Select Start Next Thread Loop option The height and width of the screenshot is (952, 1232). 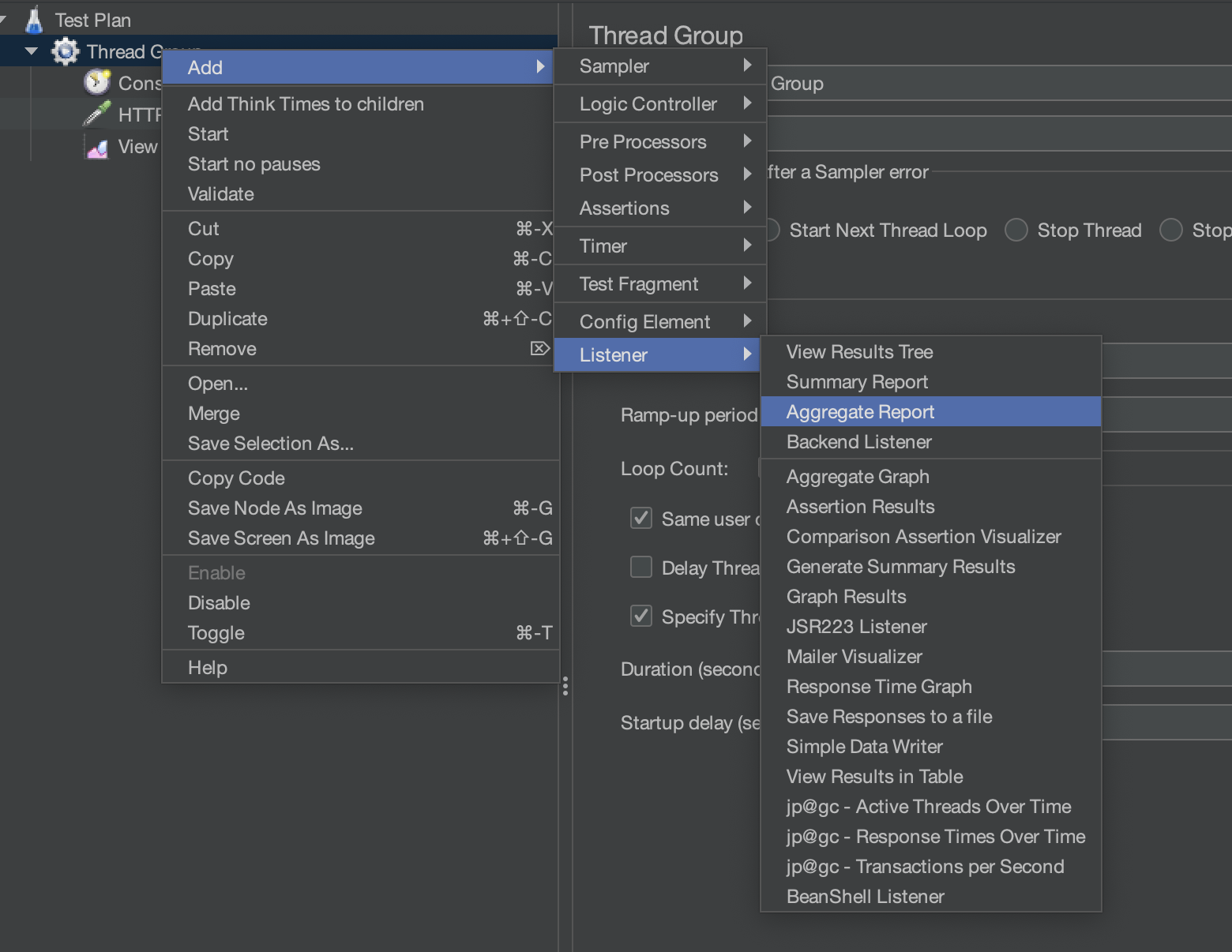(x=888, y=231)
